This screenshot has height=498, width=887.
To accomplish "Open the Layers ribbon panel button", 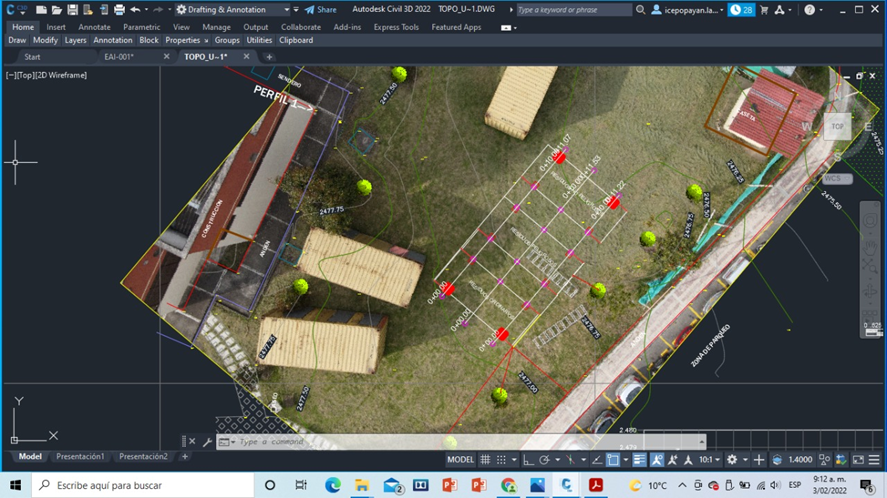I will (75, 40).
